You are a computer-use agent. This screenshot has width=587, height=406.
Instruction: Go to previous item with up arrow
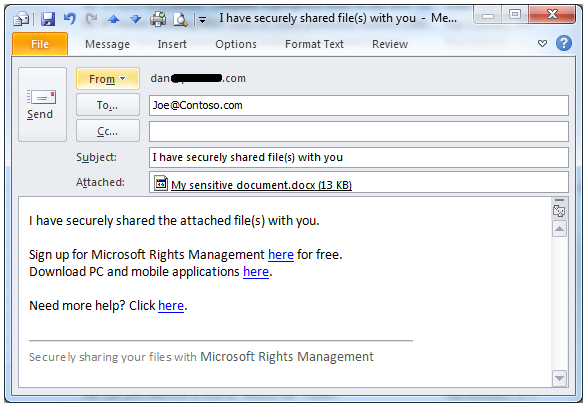tap(113, 19)
